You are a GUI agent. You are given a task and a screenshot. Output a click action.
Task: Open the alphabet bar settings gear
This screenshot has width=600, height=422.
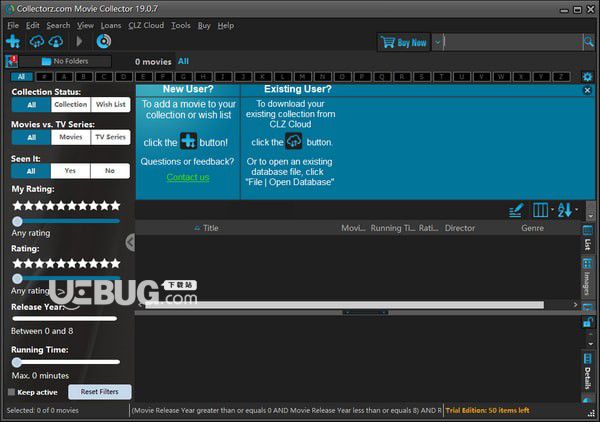pos(587,77)
